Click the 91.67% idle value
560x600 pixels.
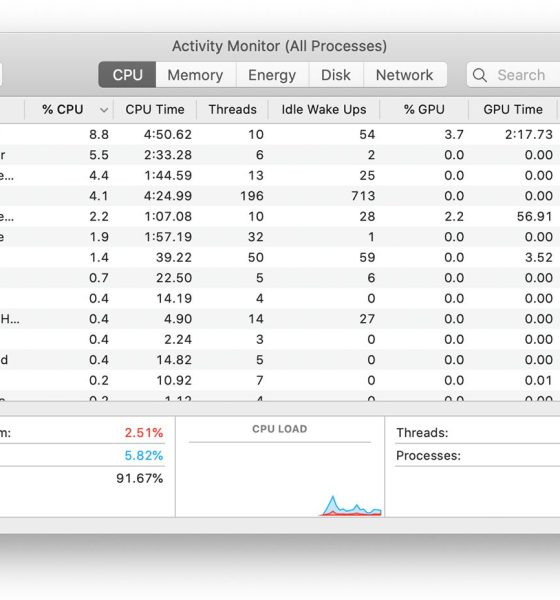(x=140, y=478)
